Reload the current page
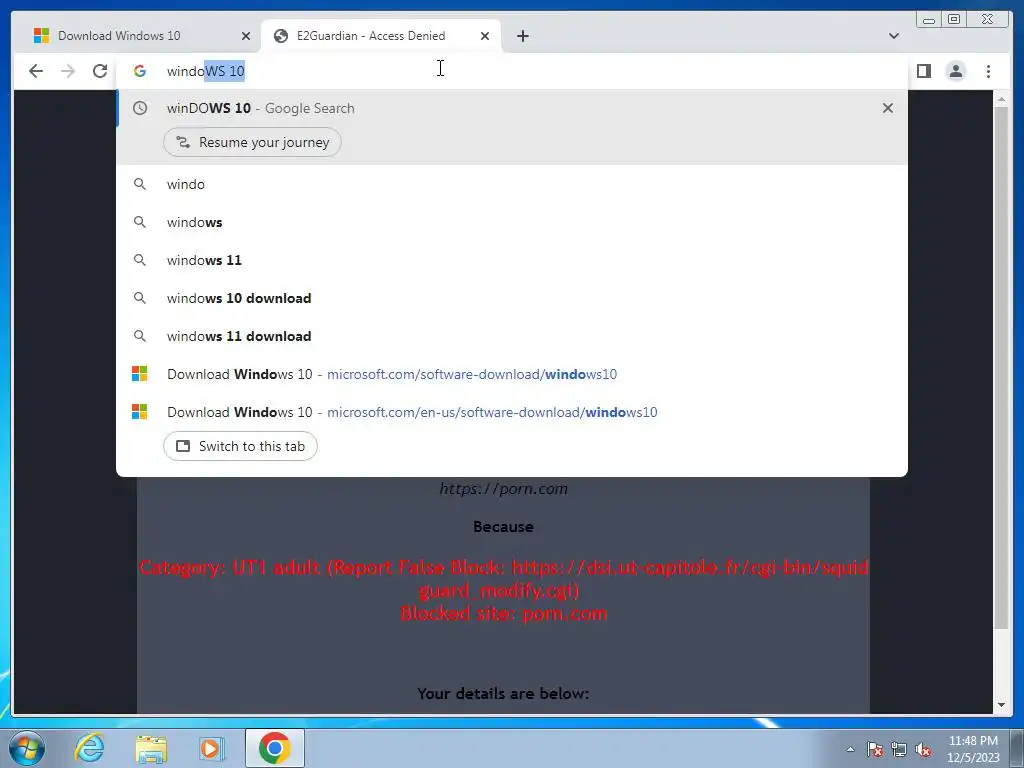Screen dimensions: 1024x768 [100, 71]
